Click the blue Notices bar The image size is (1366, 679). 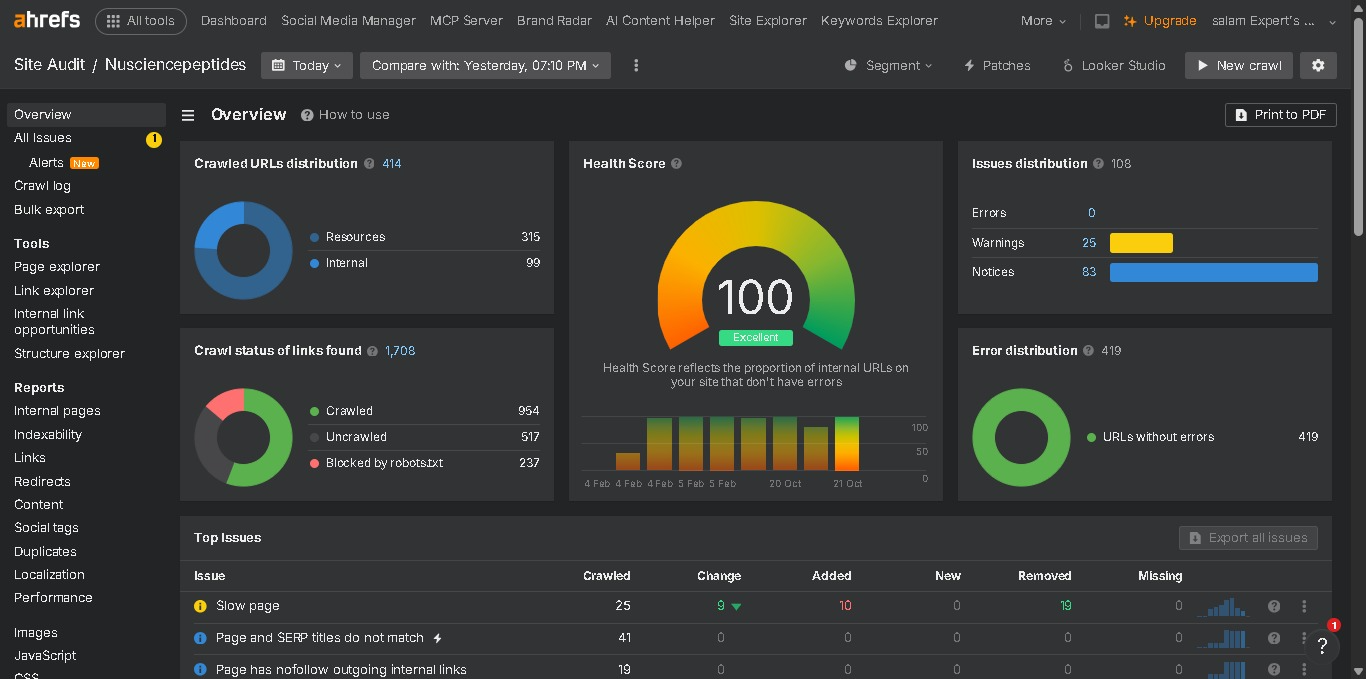[1214, 272]
